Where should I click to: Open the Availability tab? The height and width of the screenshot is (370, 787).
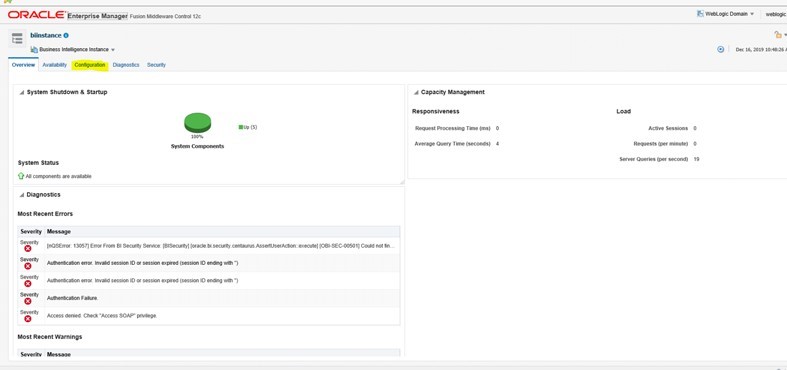click(55, 65)
